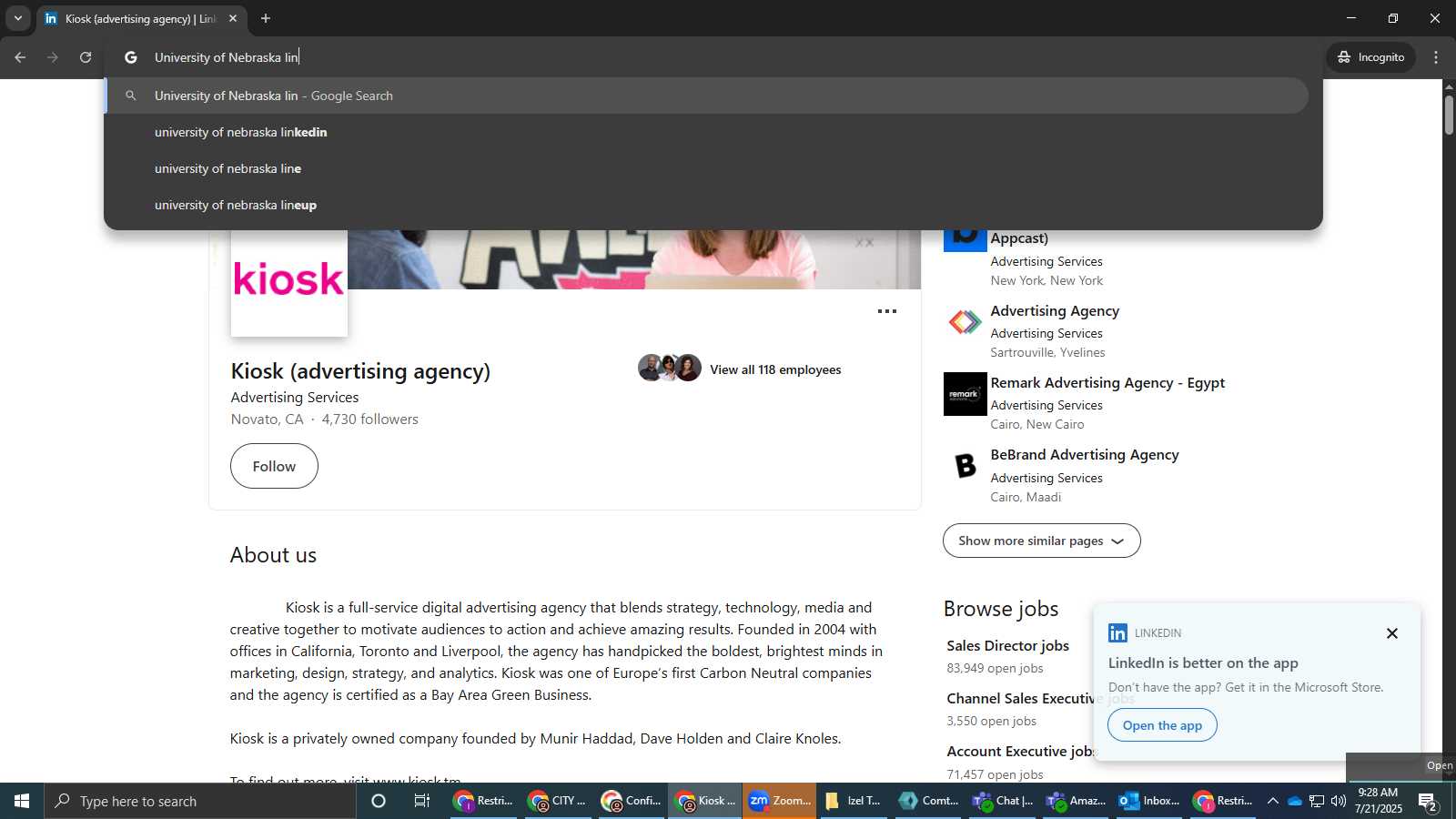Image resolution: width=1456 pixels, height=819 pixels.
Task: Switch to the Zoom taskbar app
Action: [x=779, y=801]
